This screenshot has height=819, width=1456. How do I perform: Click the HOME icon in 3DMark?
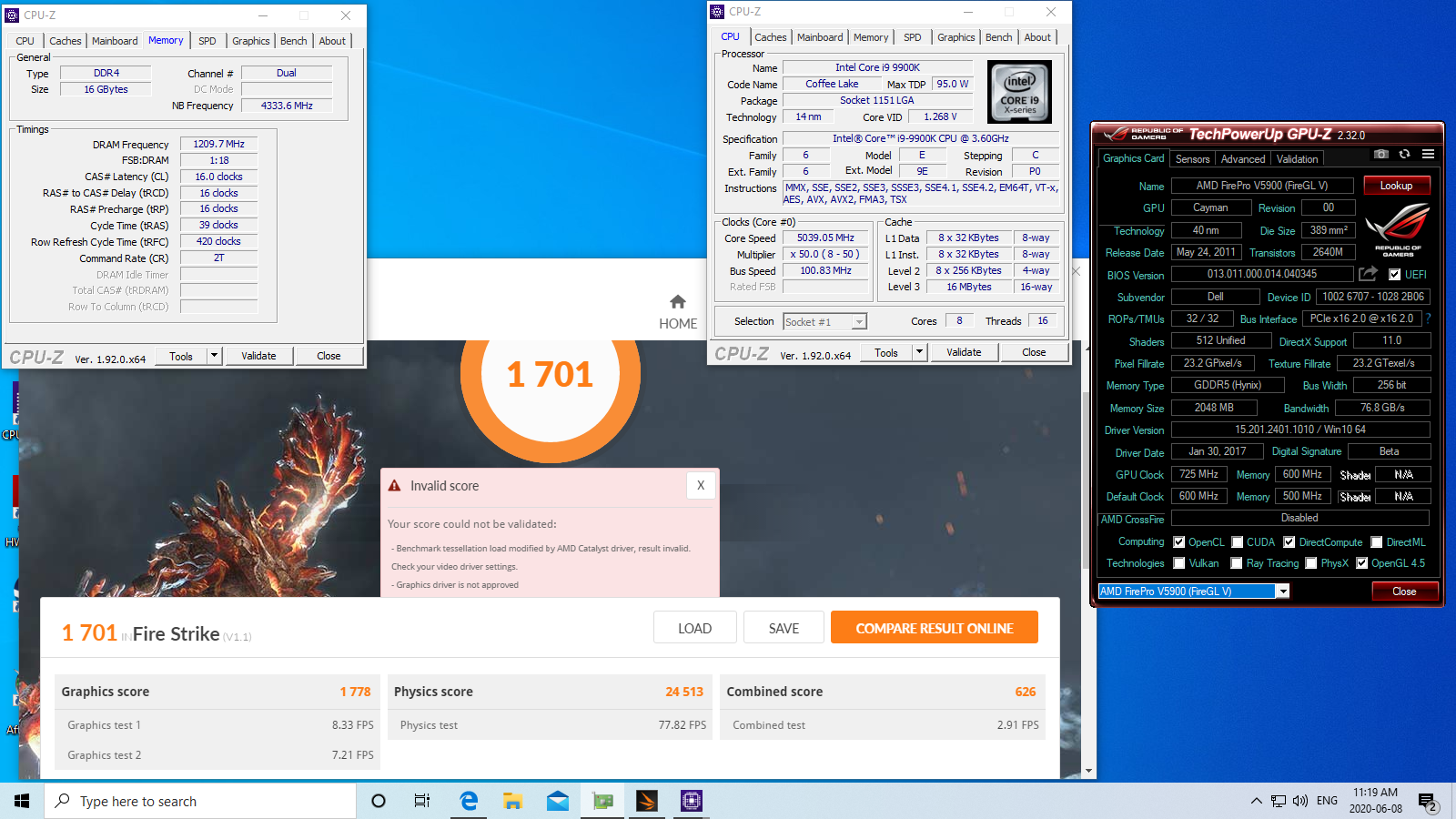678,302
